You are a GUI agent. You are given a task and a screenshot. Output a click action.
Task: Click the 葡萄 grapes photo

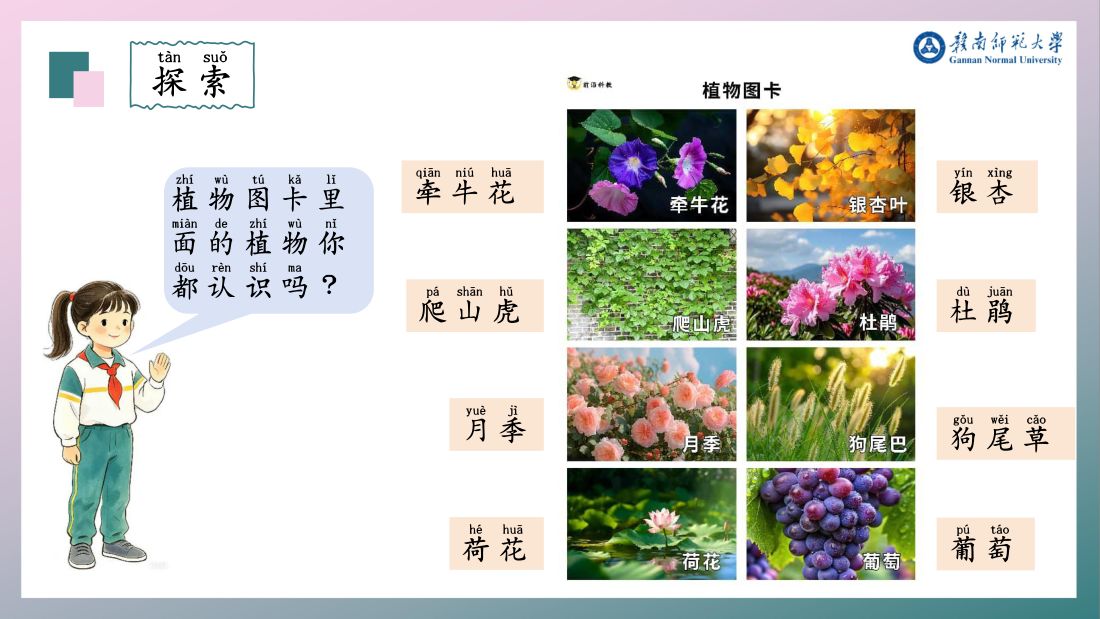(831, 524)
